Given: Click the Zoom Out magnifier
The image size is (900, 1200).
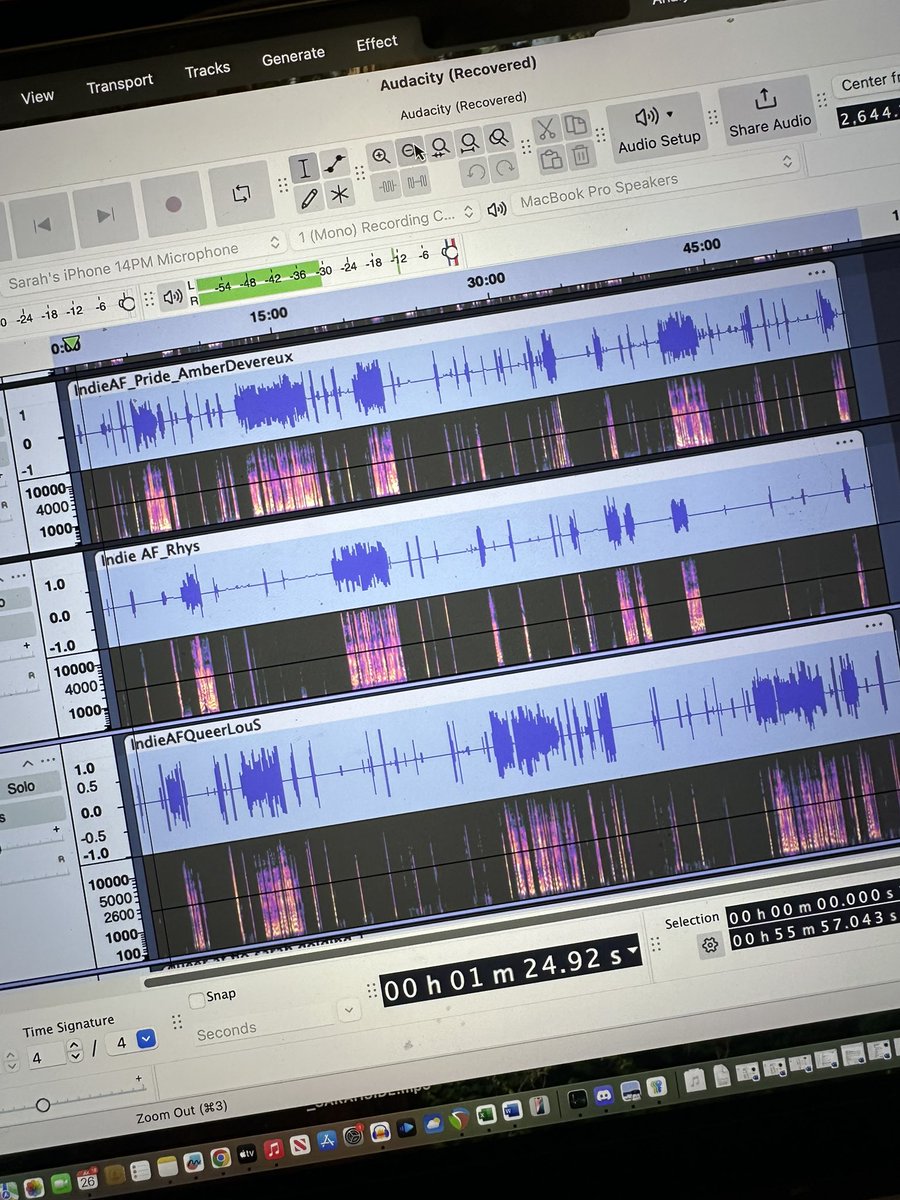Looking at the screenshot, I should [x=410, y=151].
